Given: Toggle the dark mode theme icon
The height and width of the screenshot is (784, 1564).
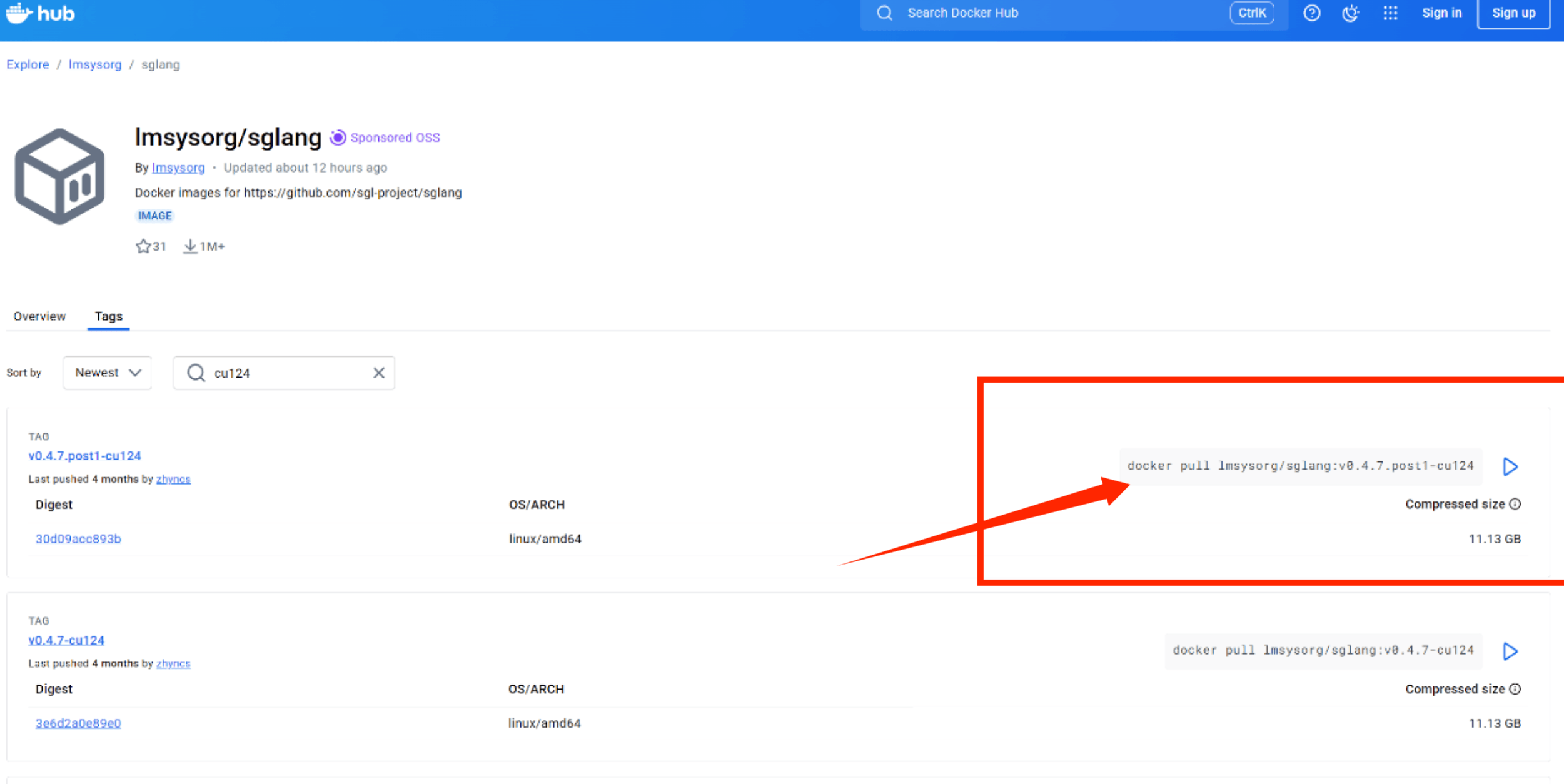Looking at the screenshot, I should click(1350, 13).
